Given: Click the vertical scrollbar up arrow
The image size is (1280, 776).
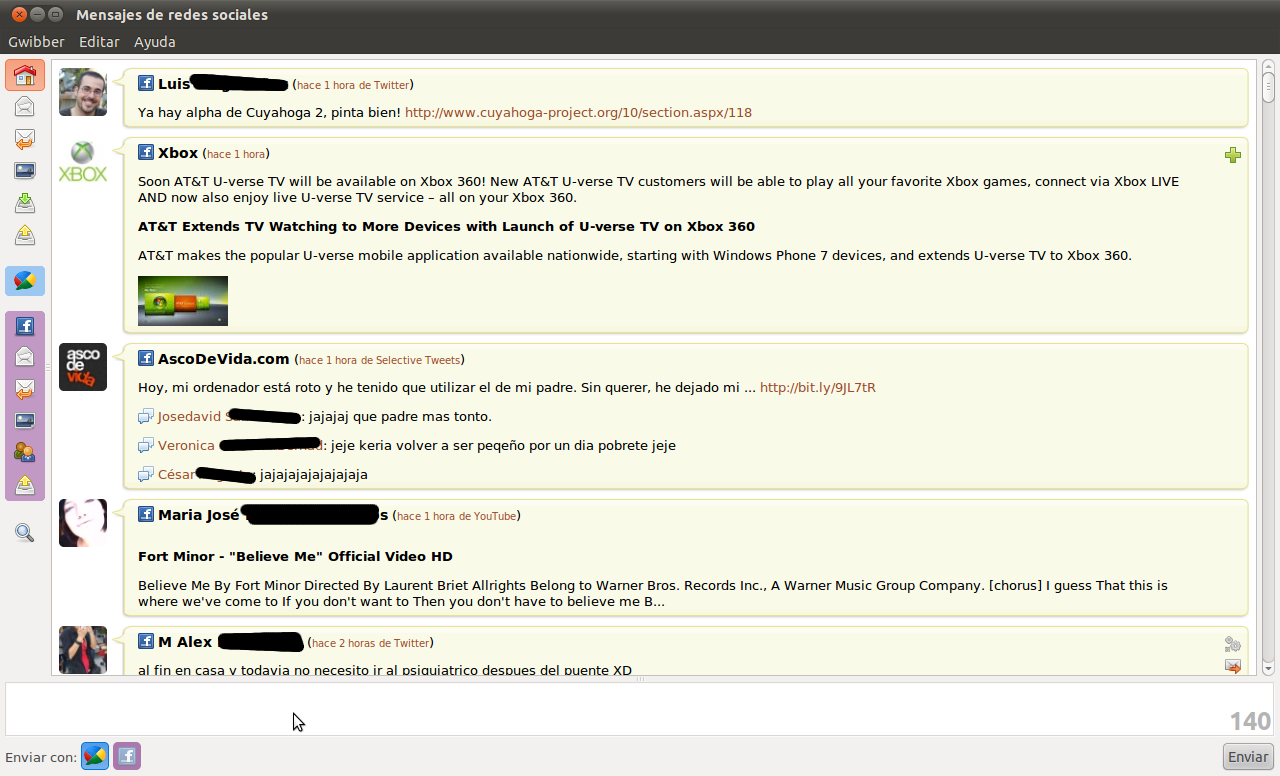Looking at the screenshot, I should [x=1268, y=64].
